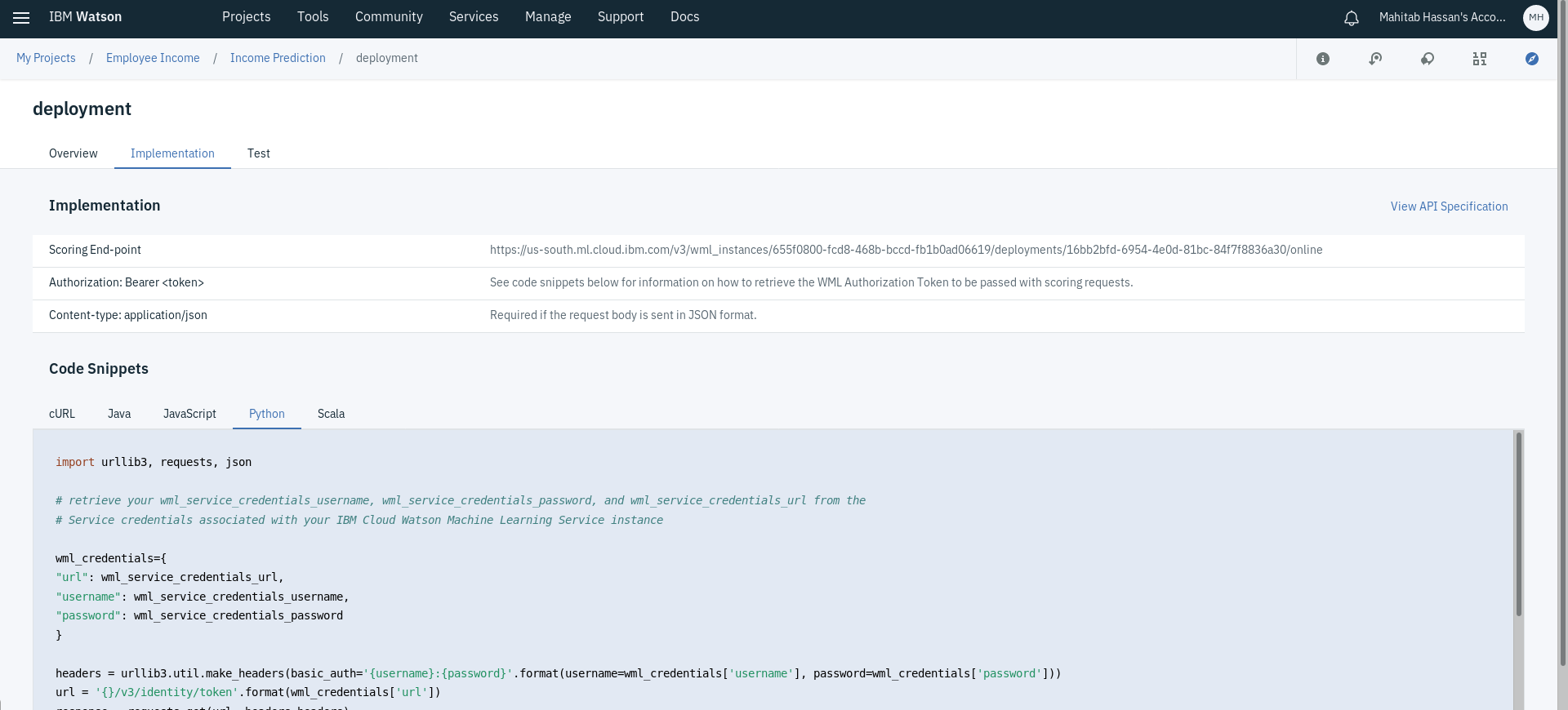This screenshot has width=1568, height=710.
Task: Show the JavaScript code snippet
Action: 189,414
